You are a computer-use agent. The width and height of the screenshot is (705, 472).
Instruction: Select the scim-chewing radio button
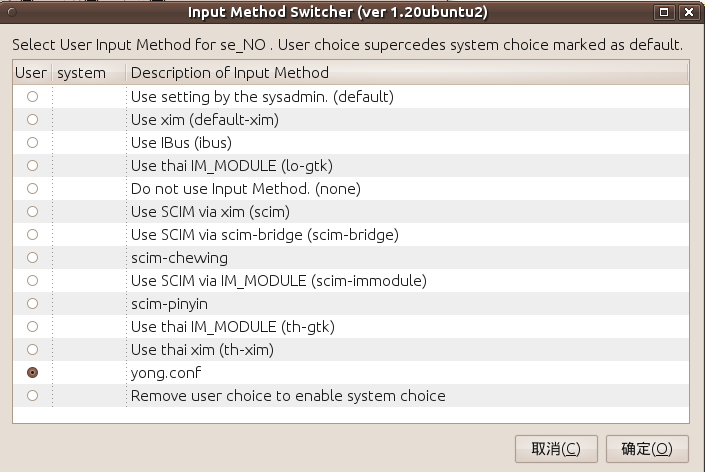pyautogui.click(x=32, y=258)
